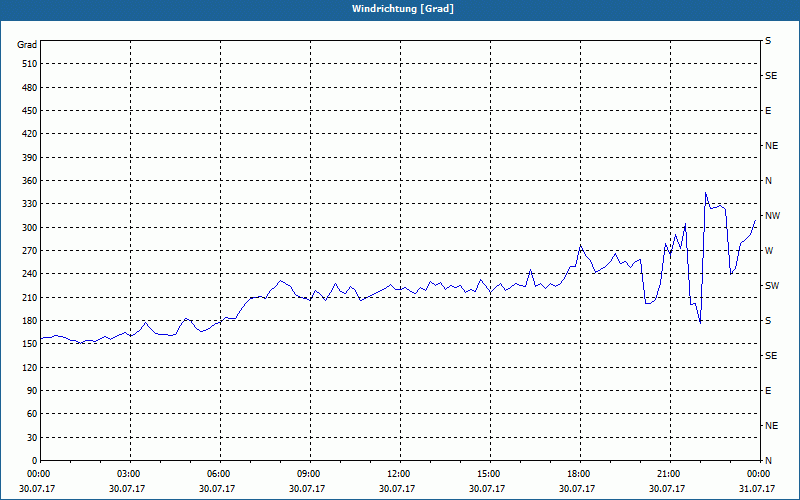Click the 150 axis value
This screenshot has height=500, width=800.
[30, 344]
